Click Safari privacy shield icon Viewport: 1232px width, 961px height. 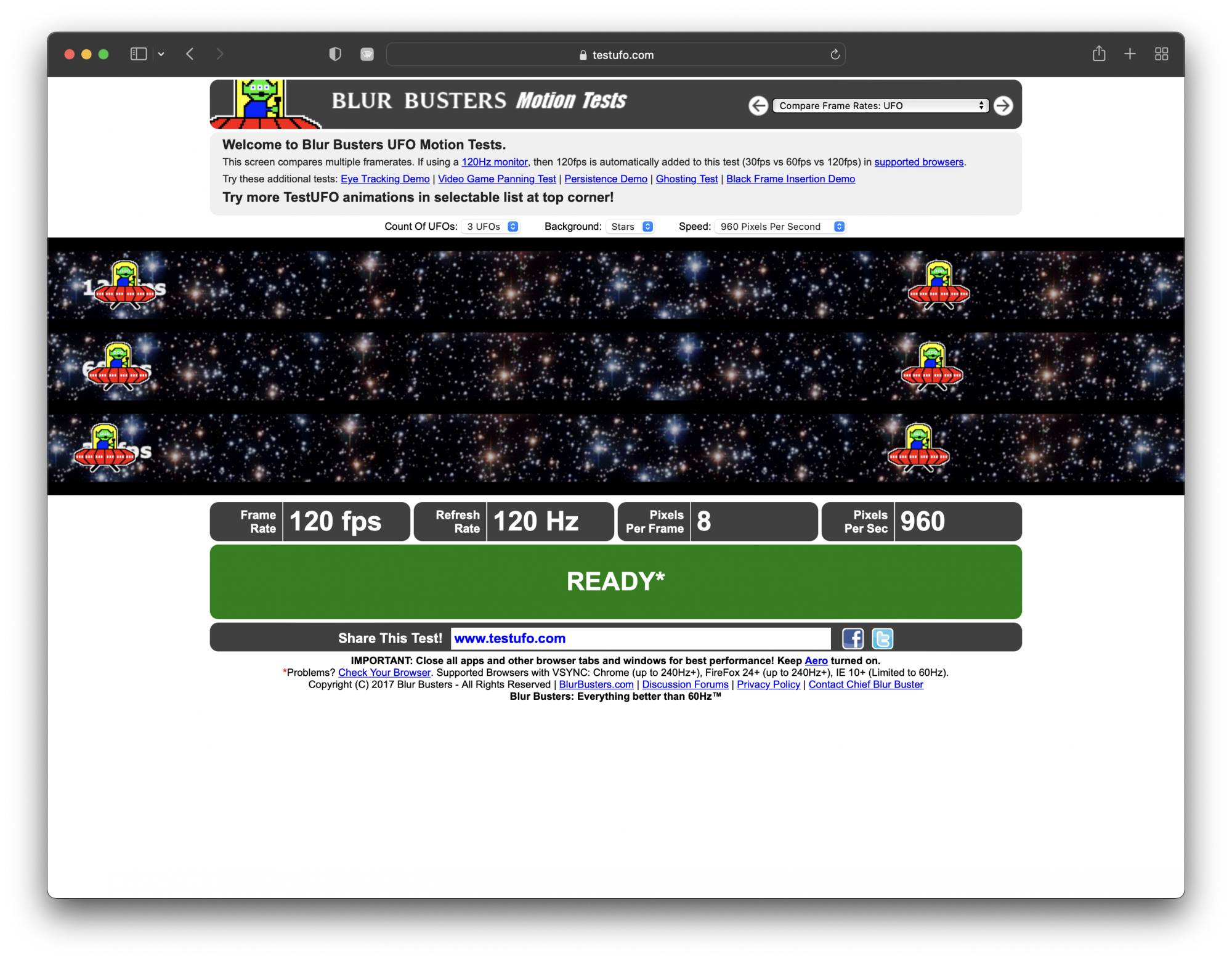point(335,54)
